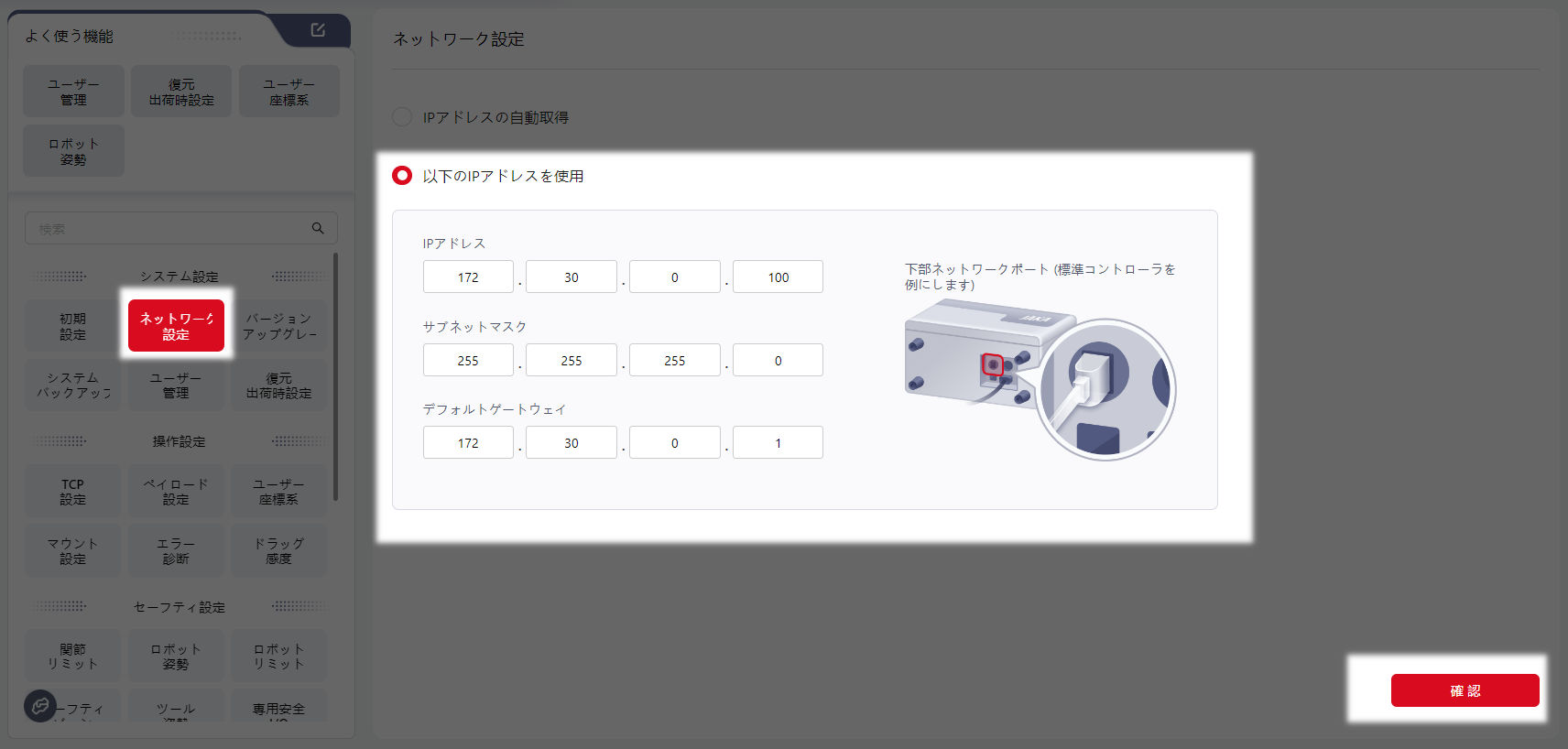Select 'IPアドレスの自動取得' radio button

(402, 117)
